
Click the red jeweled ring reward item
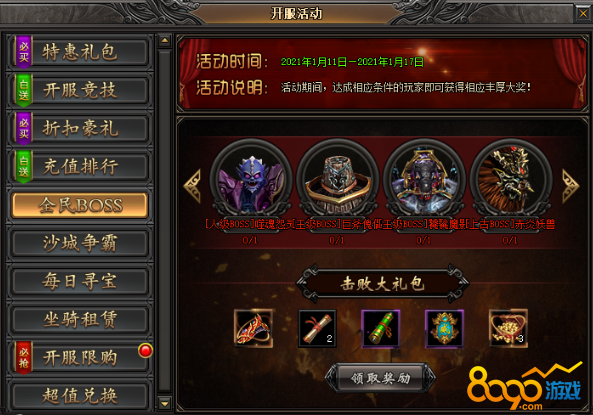click(253, 328)
